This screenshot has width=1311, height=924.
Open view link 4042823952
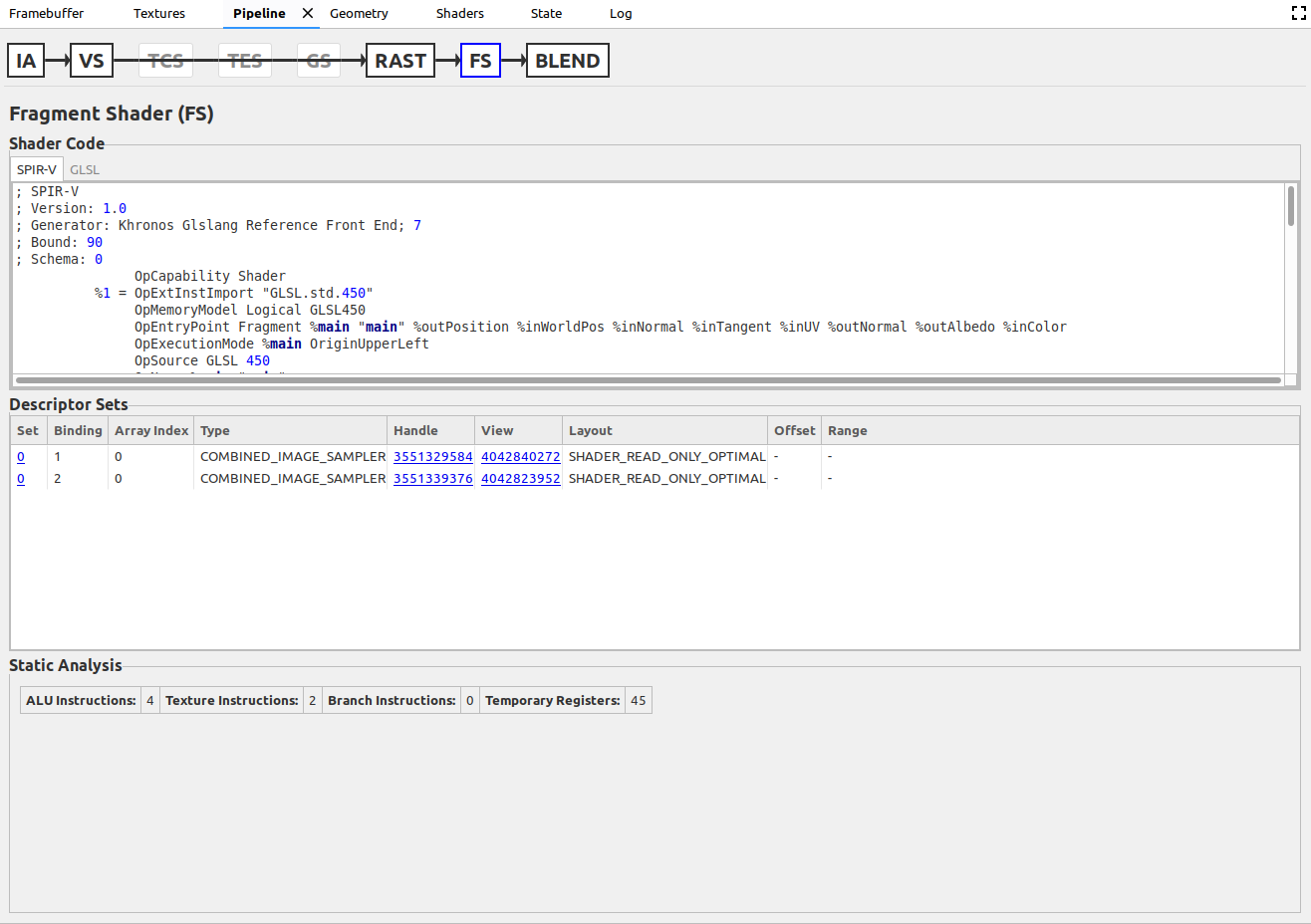click(x=520, y=479)
